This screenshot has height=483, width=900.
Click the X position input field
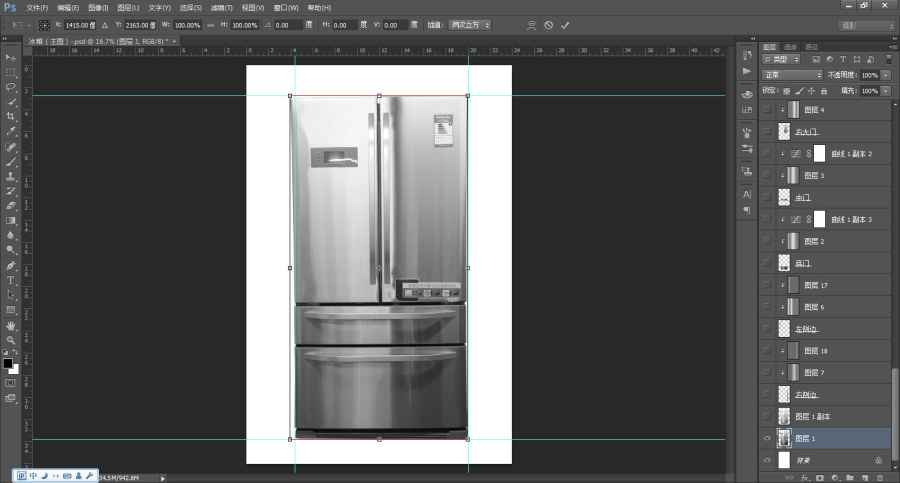[x=80, y=25]
